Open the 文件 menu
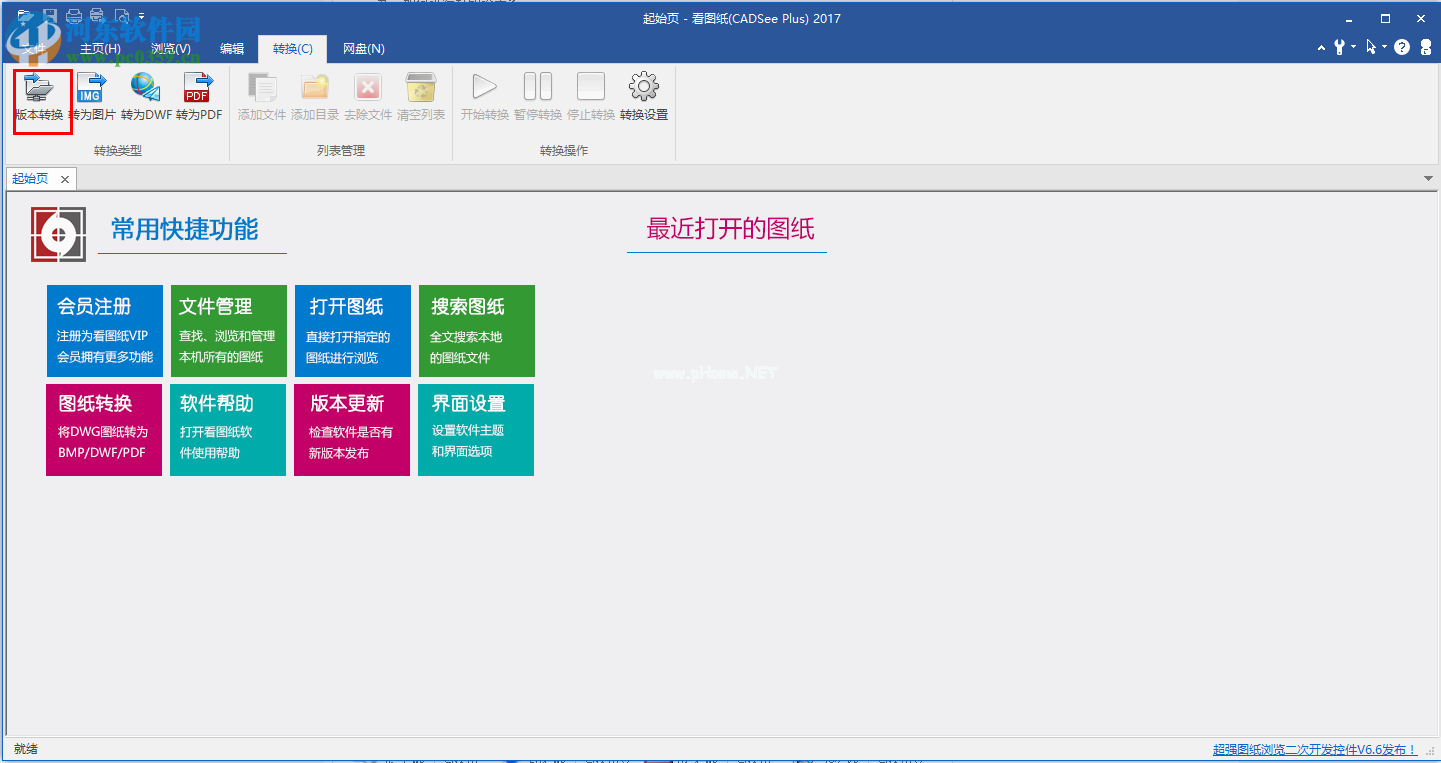Screen dimensions: 1441x763 35,49
